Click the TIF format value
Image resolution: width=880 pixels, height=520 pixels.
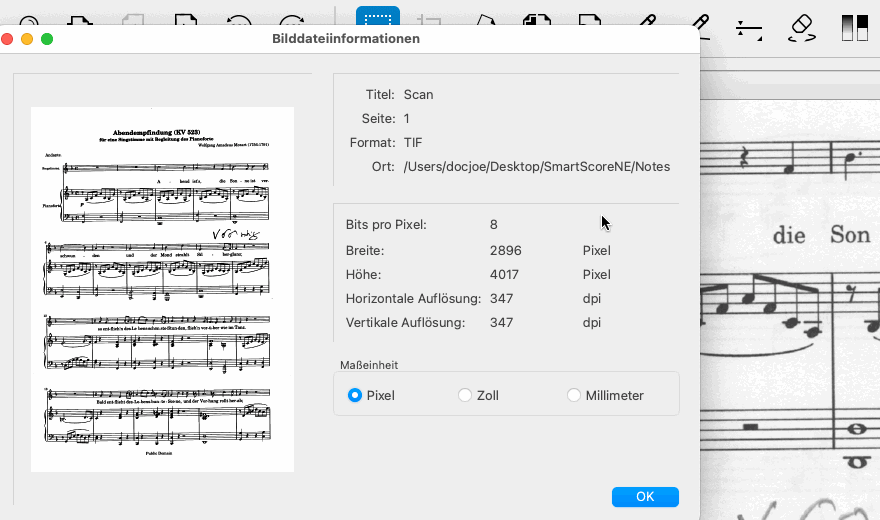click(x=413, y=143)
